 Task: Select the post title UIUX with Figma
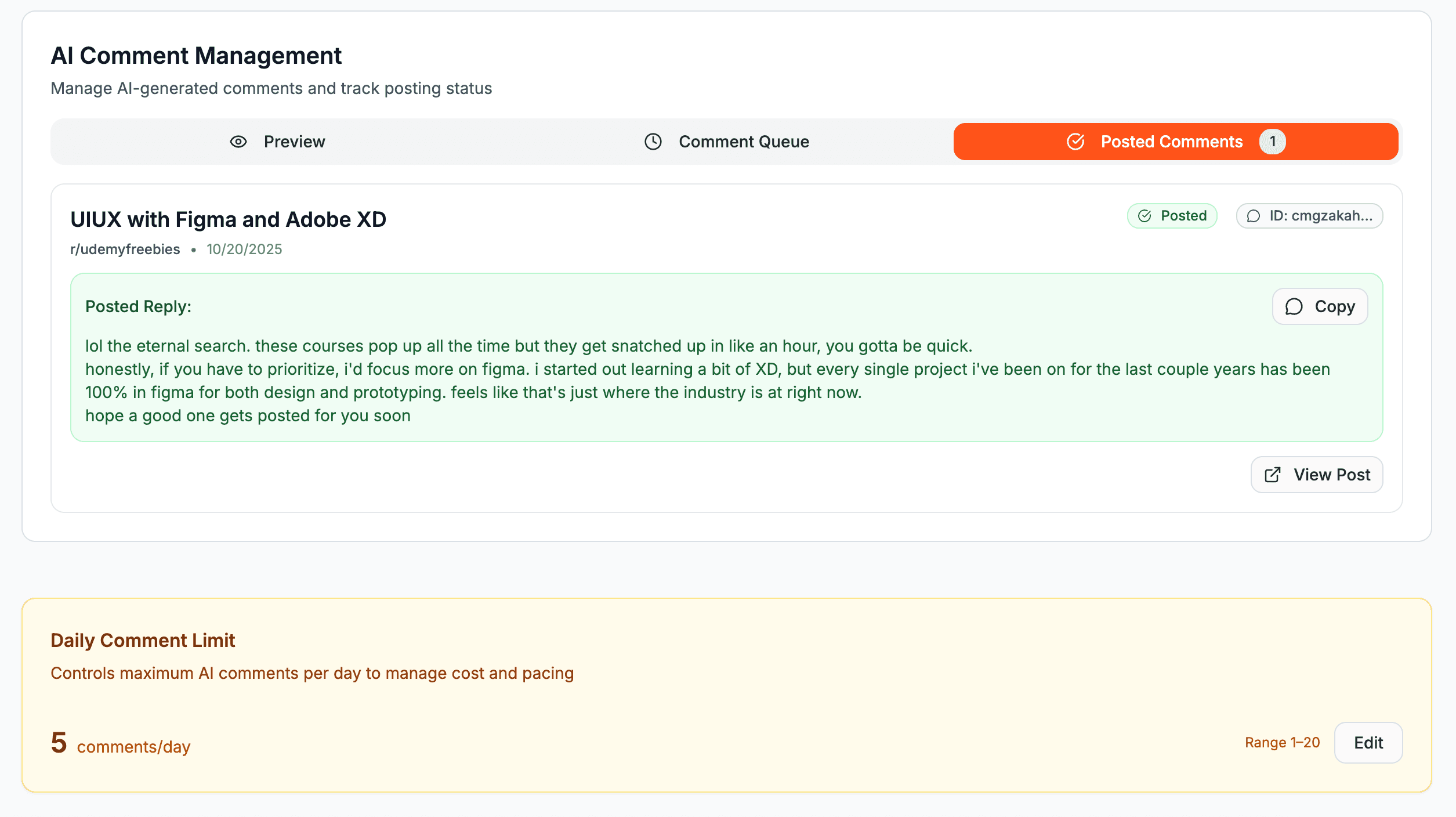pos(228,219)
